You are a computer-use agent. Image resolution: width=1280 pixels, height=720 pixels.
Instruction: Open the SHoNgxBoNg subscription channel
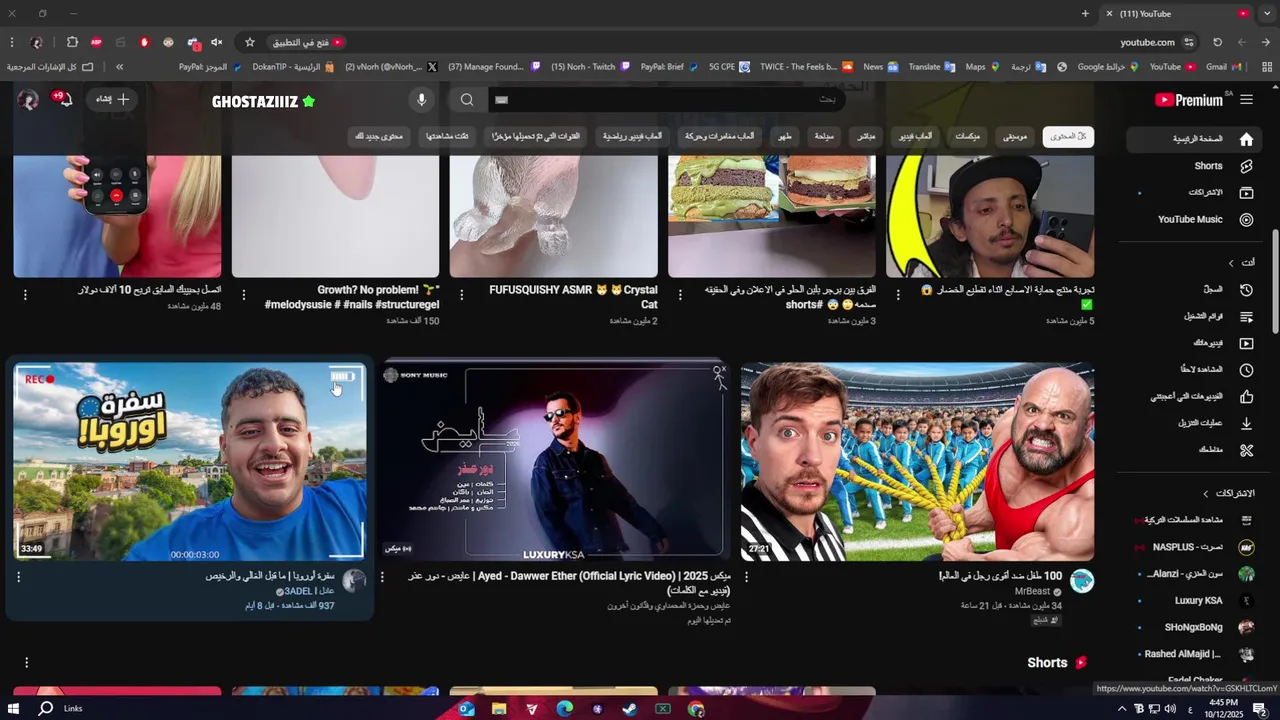(x=1192, y=627)
